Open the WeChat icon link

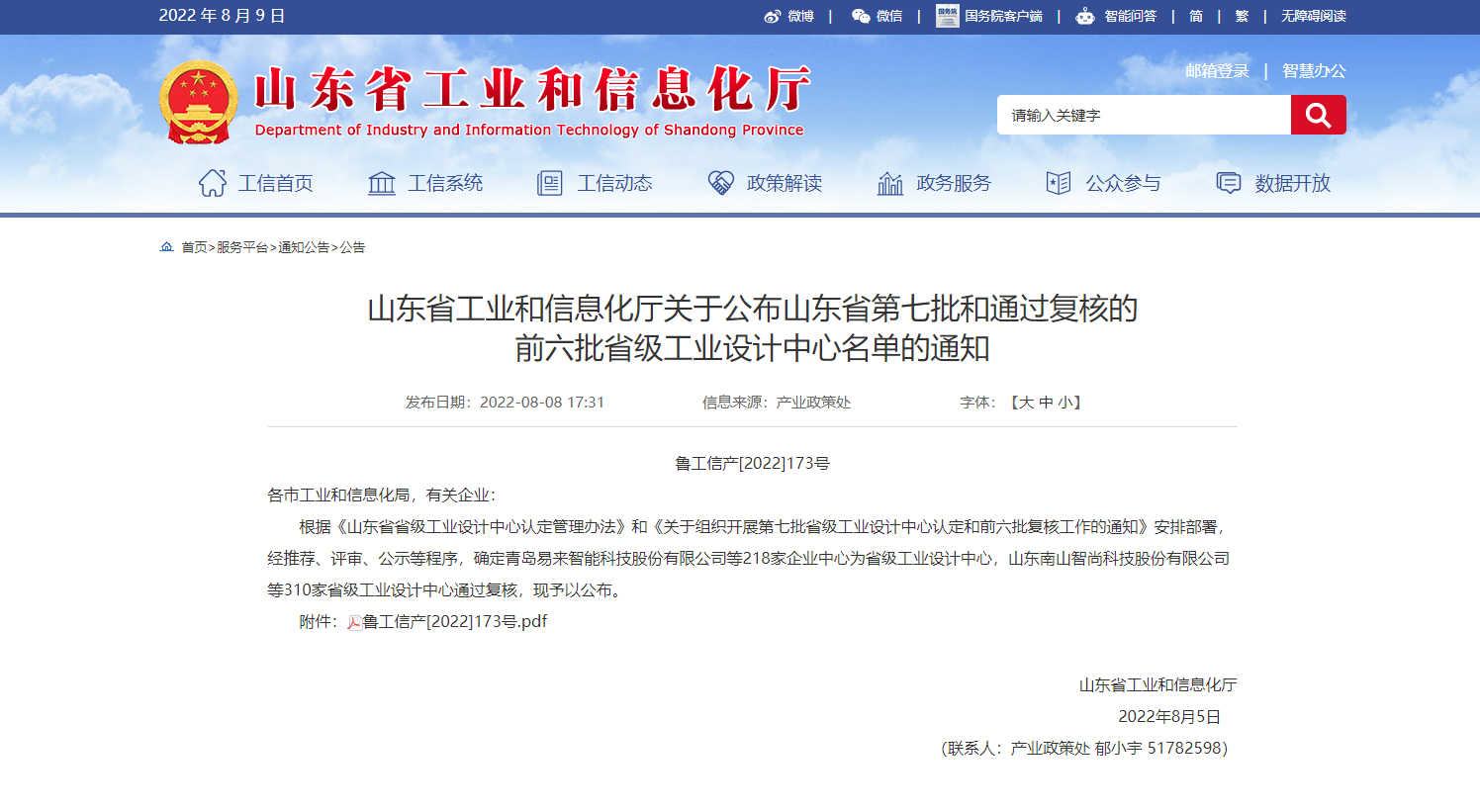click(861, 16)
